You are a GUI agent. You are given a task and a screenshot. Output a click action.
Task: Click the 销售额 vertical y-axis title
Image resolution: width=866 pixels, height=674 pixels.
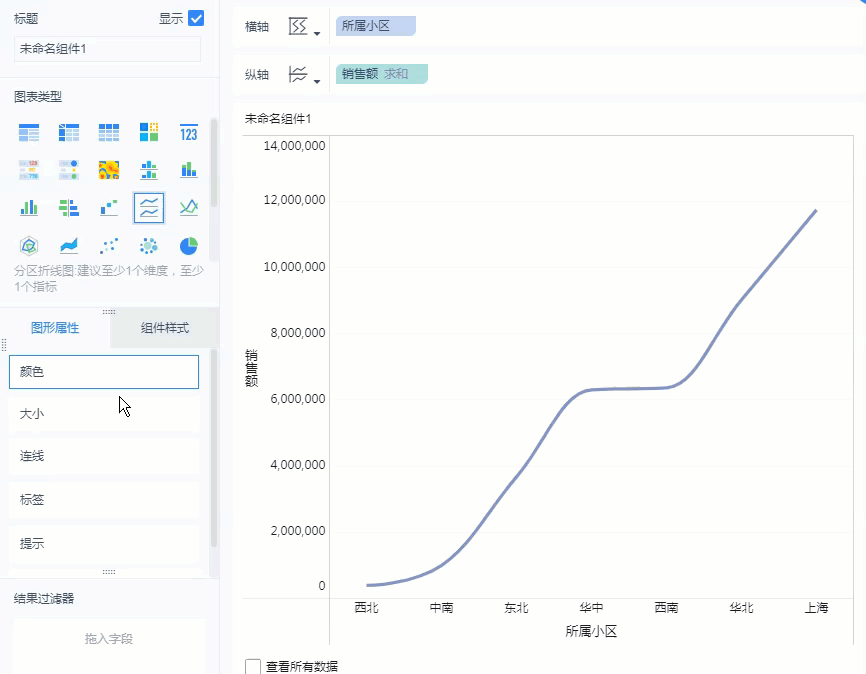(251, 368)
